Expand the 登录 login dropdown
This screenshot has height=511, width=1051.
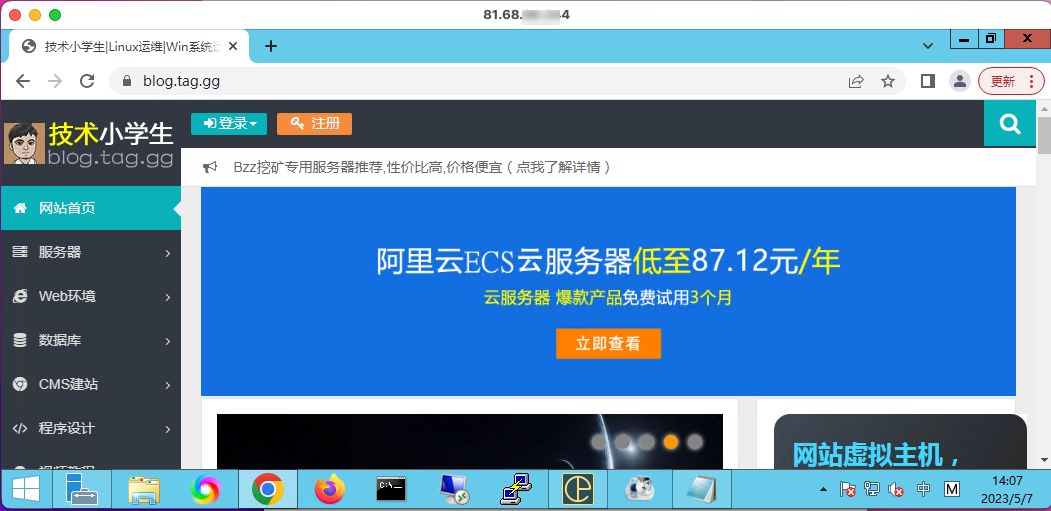(229, 124)
